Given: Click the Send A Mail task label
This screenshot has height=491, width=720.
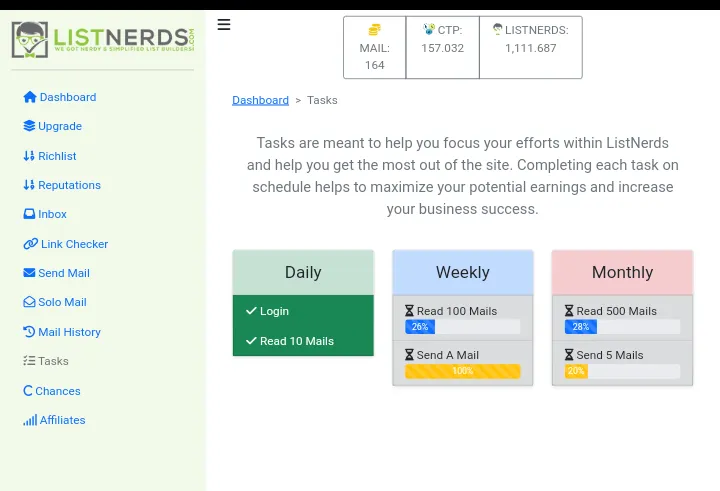Looking at the screenshot, I should tap(447, 355).
